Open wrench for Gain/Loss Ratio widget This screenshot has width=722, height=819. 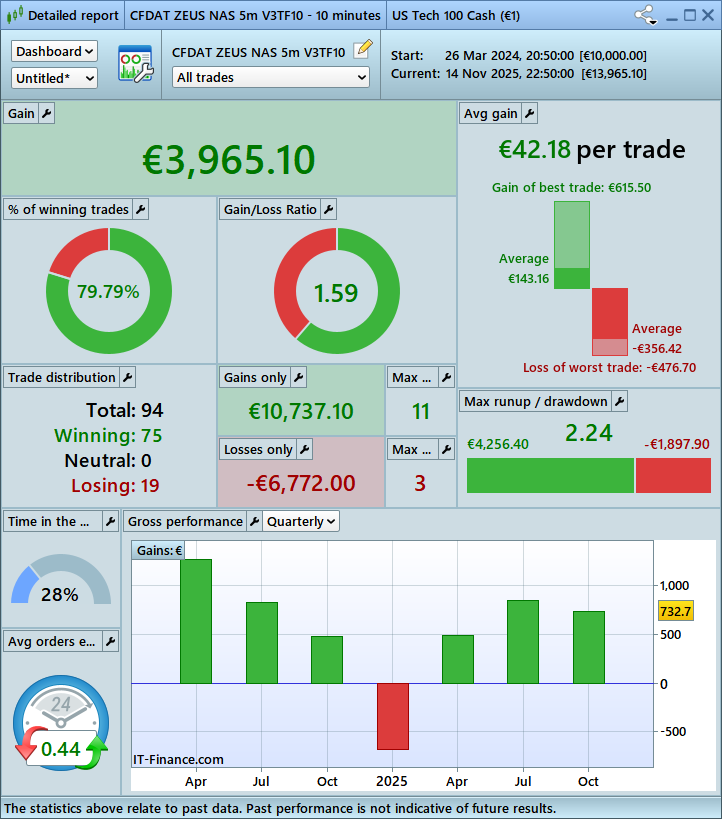click(x=329, y=209)
